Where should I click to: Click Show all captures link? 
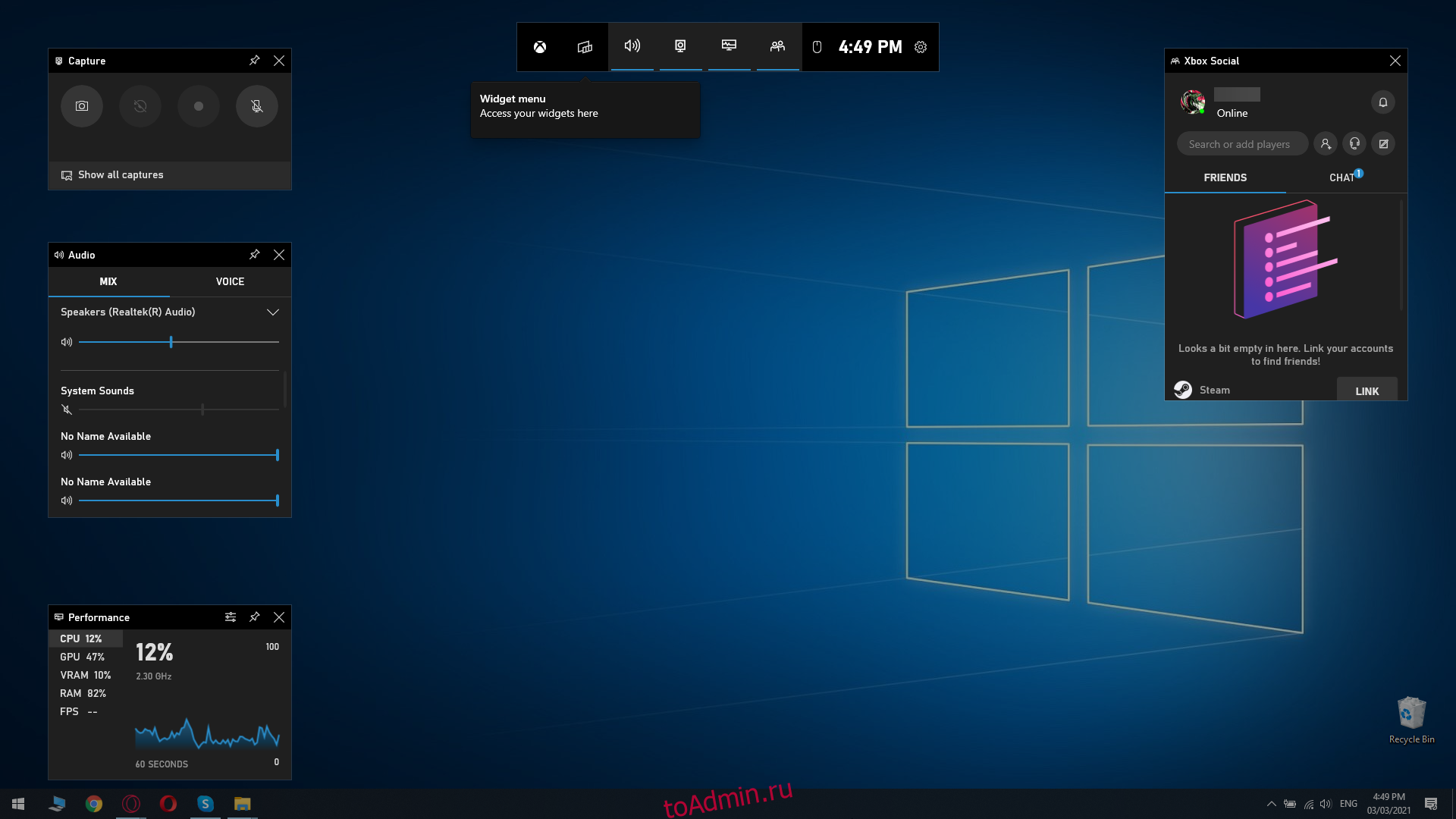coord(120,175)
